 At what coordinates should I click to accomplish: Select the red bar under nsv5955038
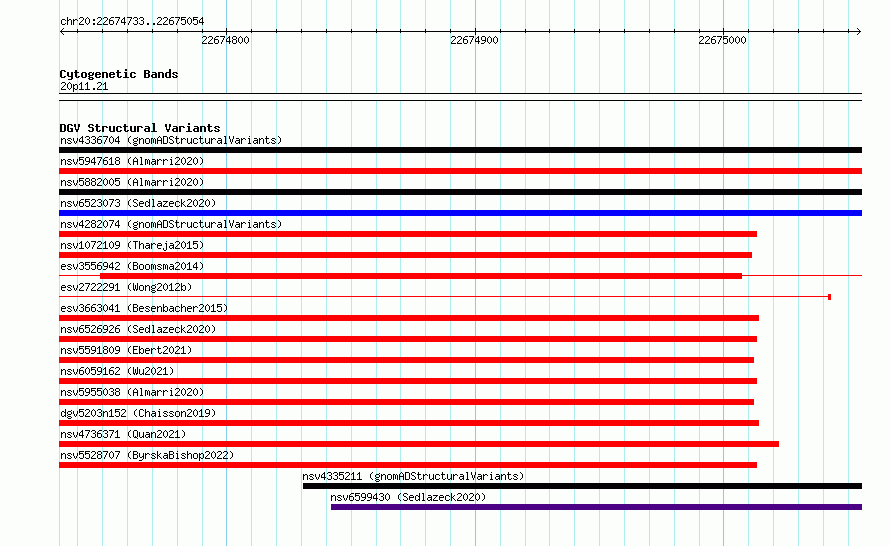(x=406, y=402)
